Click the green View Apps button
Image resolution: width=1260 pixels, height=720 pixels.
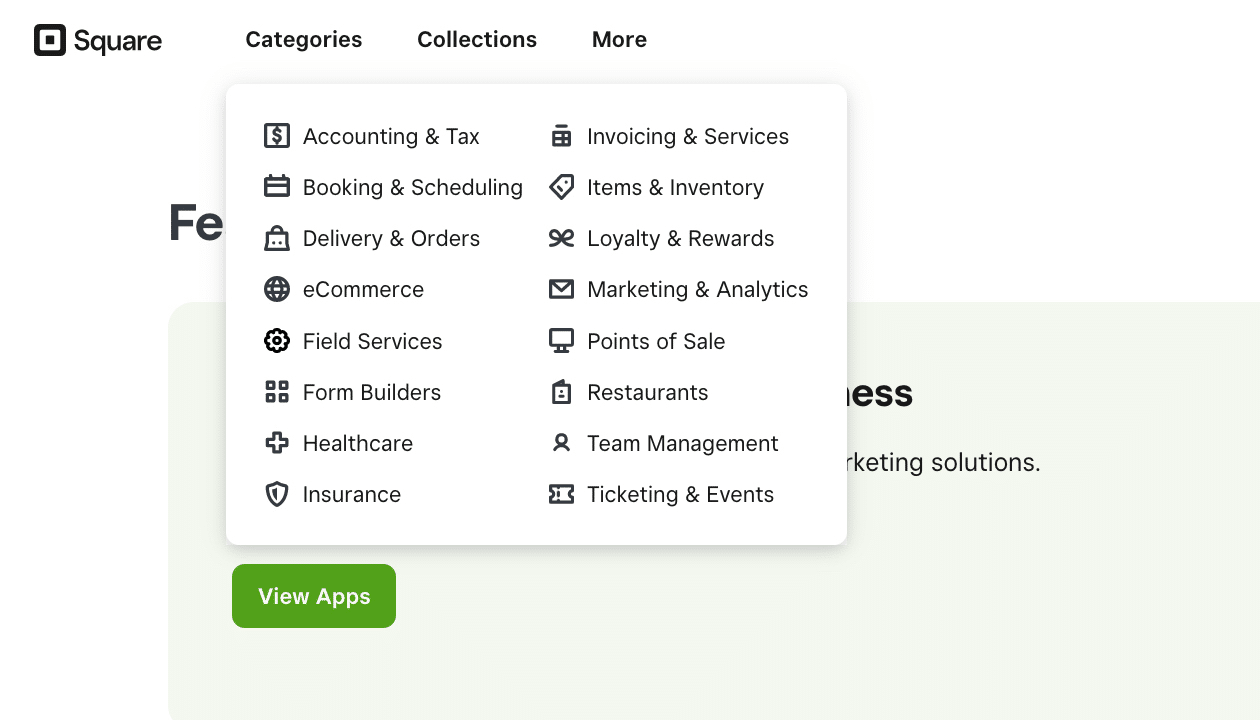(314, 596)
